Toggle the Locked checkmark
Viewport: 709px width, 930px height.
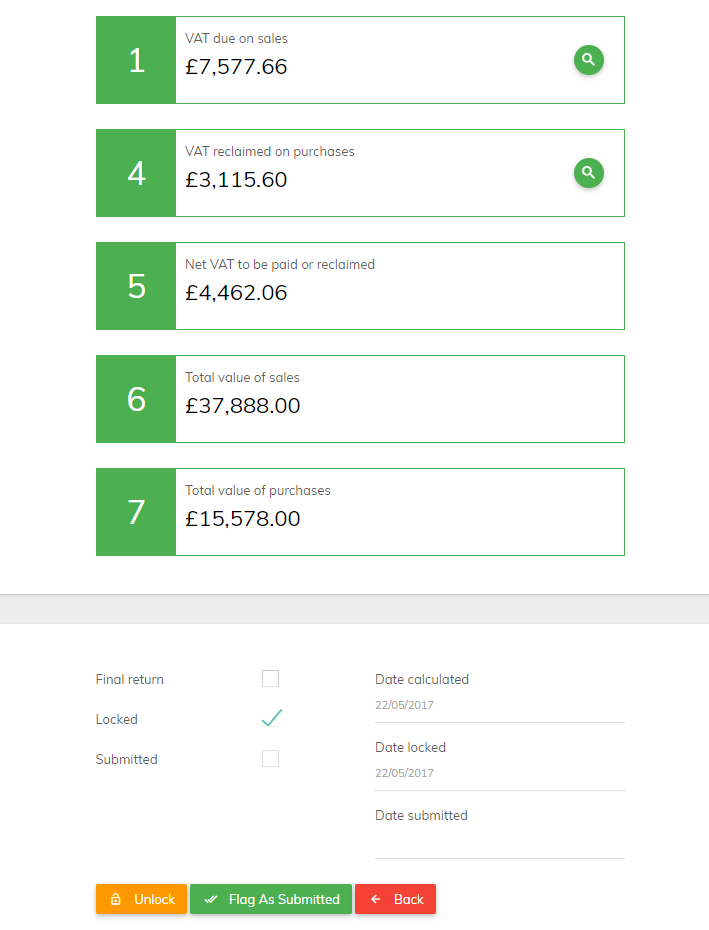pyautogui.click(x=272, y=718)
